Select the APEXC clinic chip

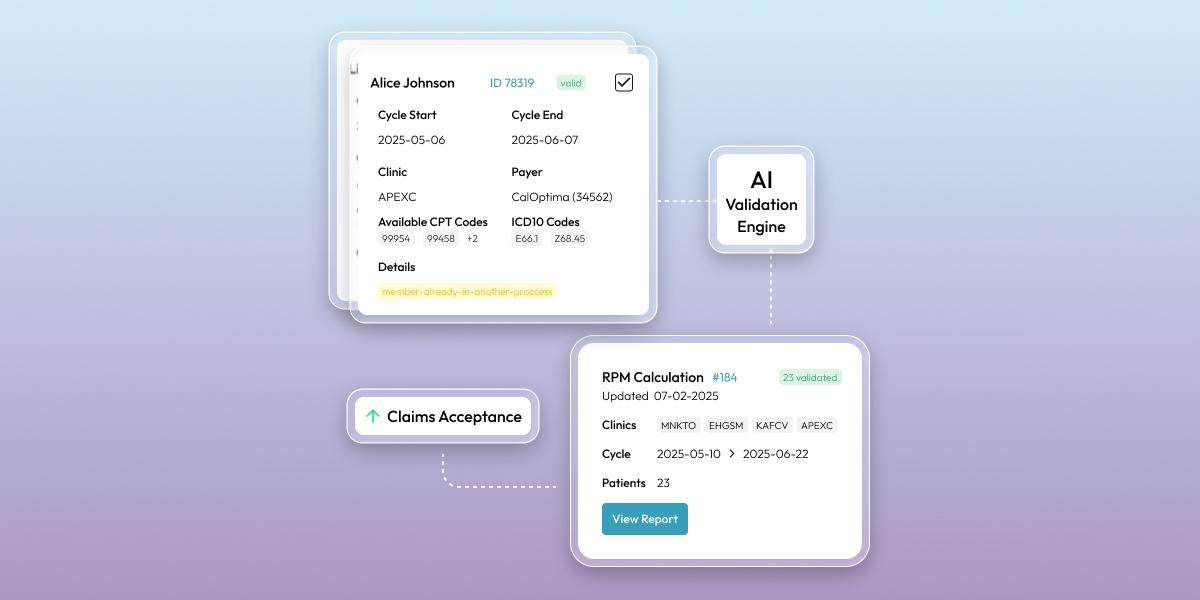[816, 425]
